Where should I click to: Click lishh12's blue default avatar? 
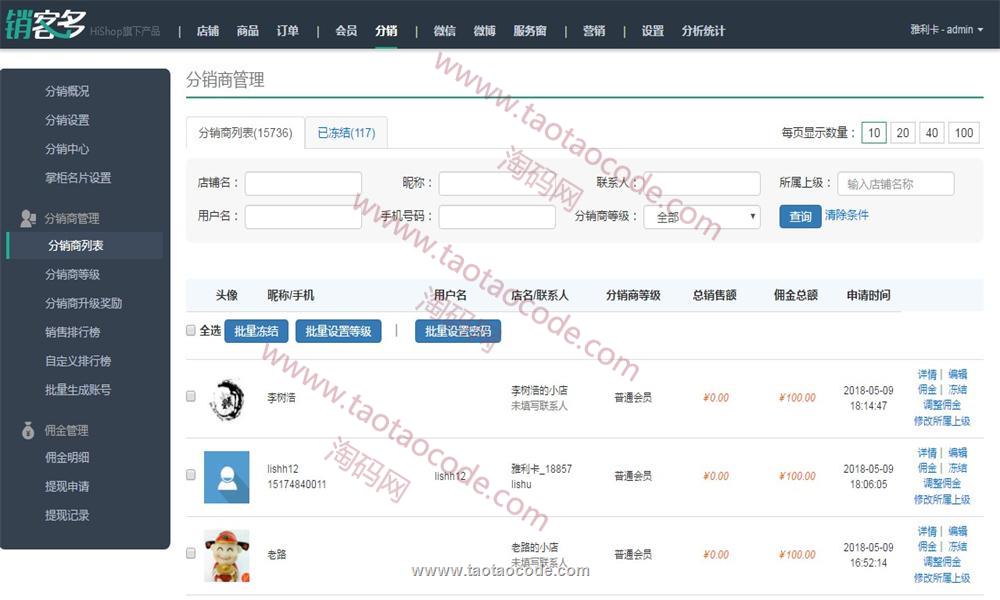click(226, 476)
